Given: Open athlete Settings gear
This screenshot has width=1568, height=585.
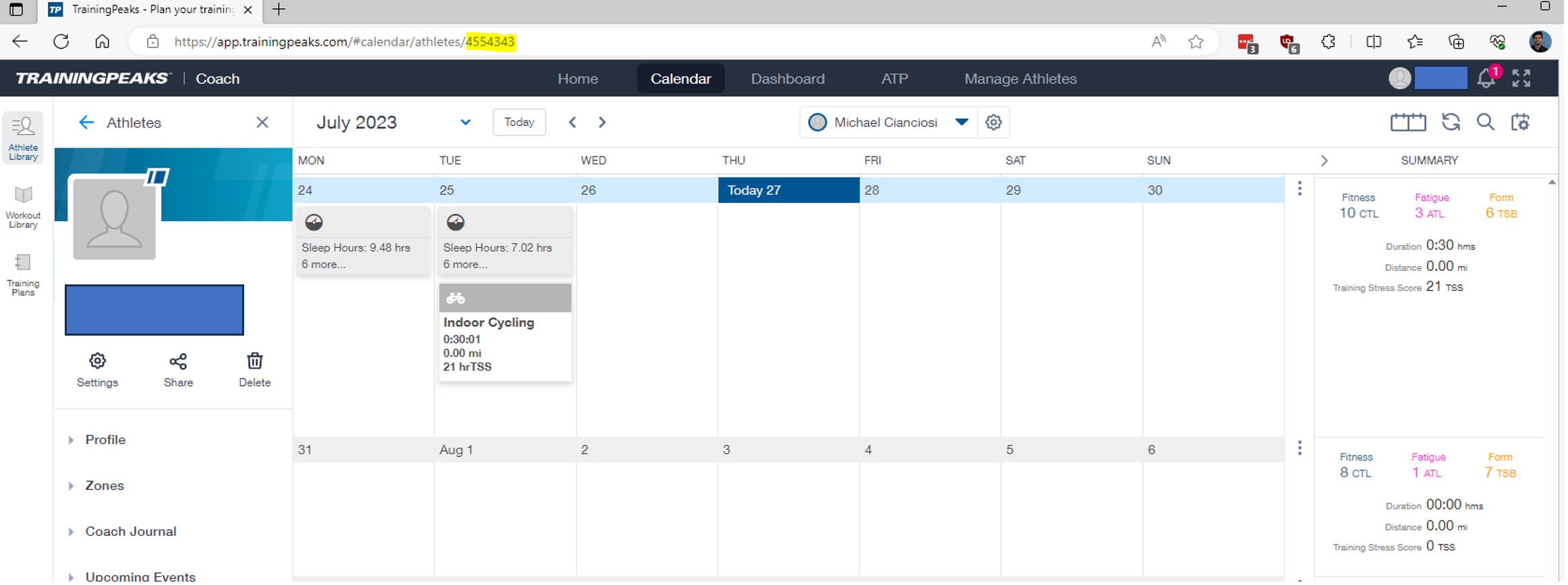Looking at the screenshot, I should (98, 370).
